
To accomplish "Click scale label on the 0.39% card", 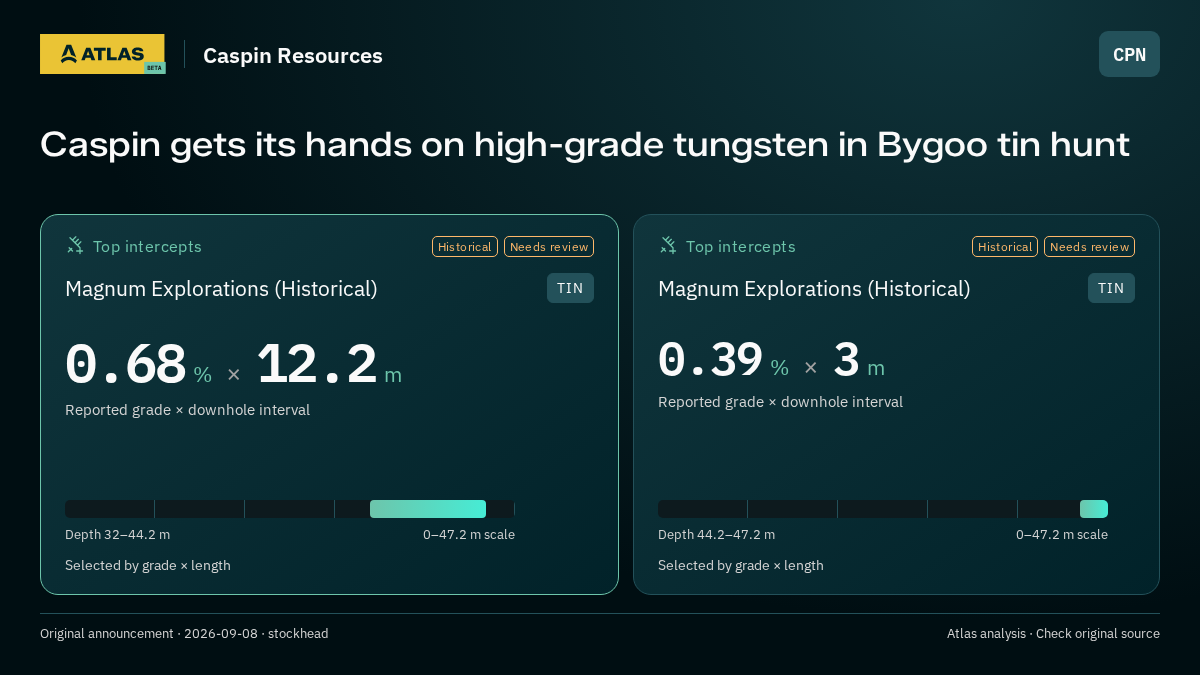I will 1062,535.
